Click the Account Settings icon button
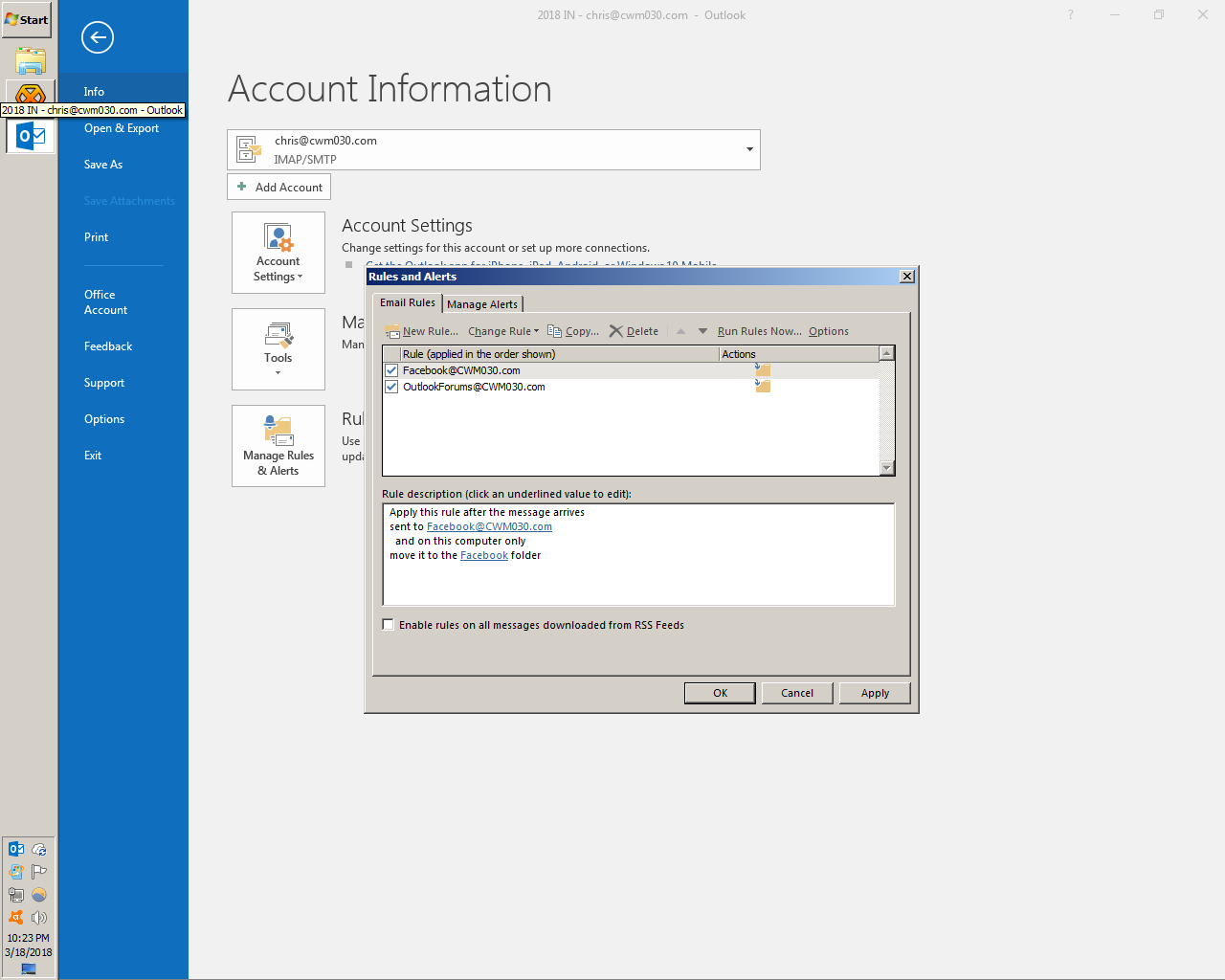 [x=278, y=253]
